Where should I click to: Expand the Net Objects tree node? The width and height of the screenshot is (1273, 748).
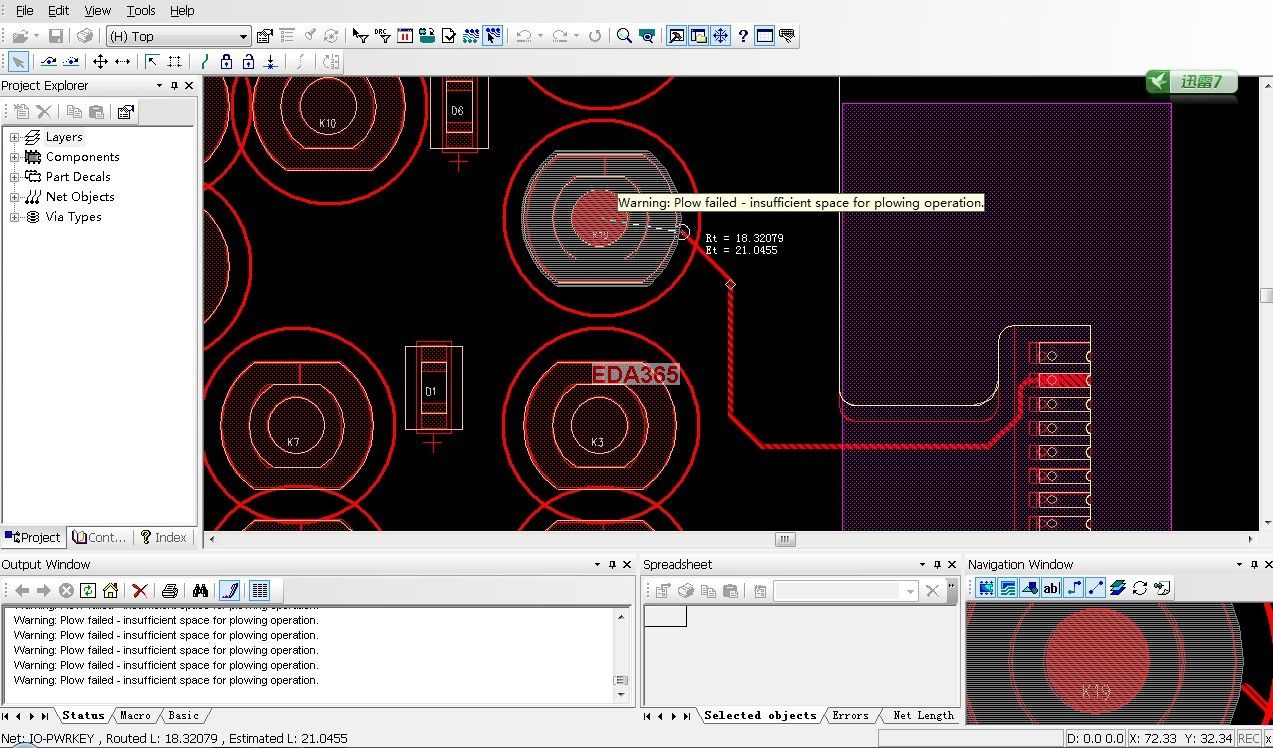click(15, 197)
